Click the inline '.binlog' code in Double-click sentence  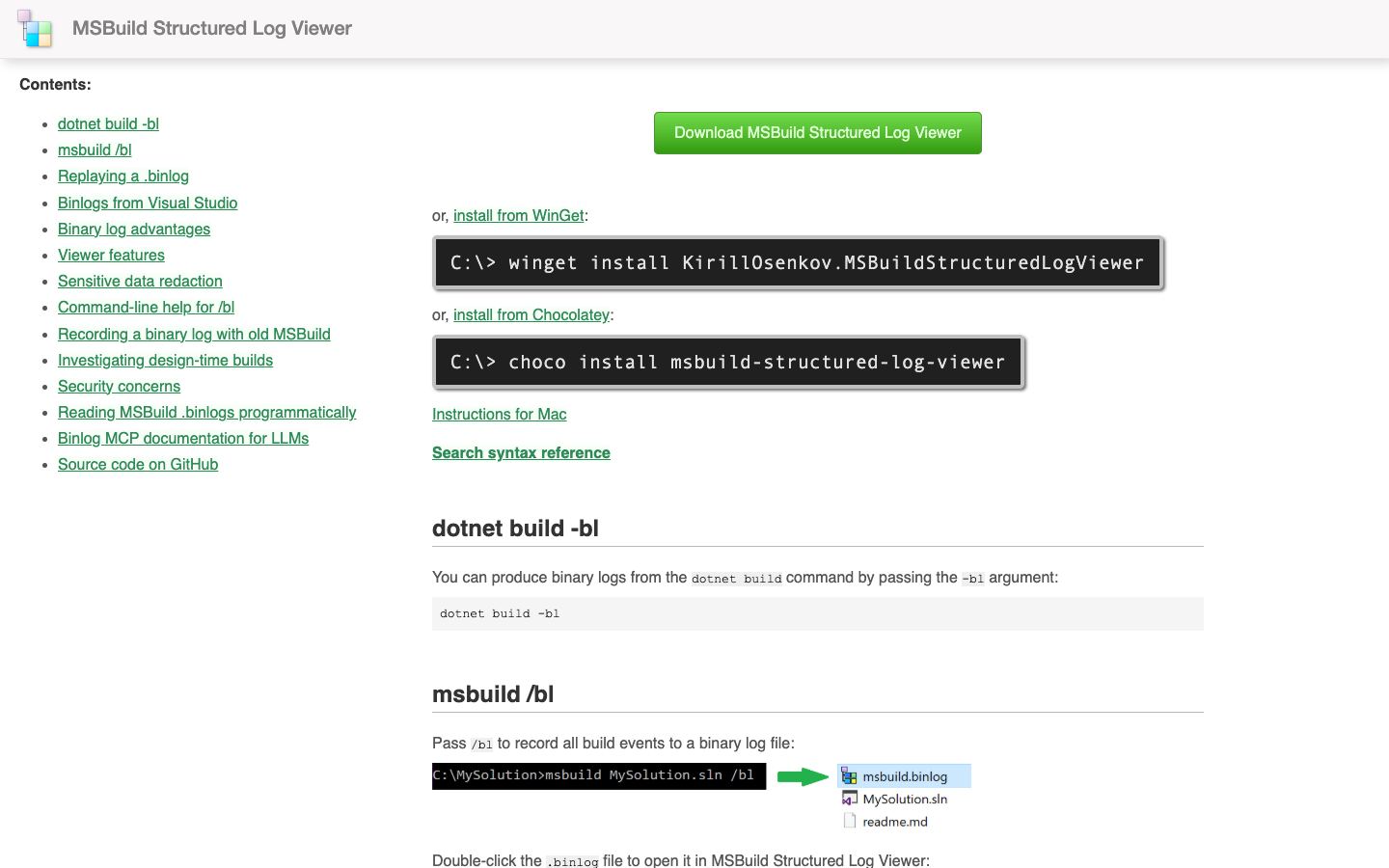(x=572, y=861)
